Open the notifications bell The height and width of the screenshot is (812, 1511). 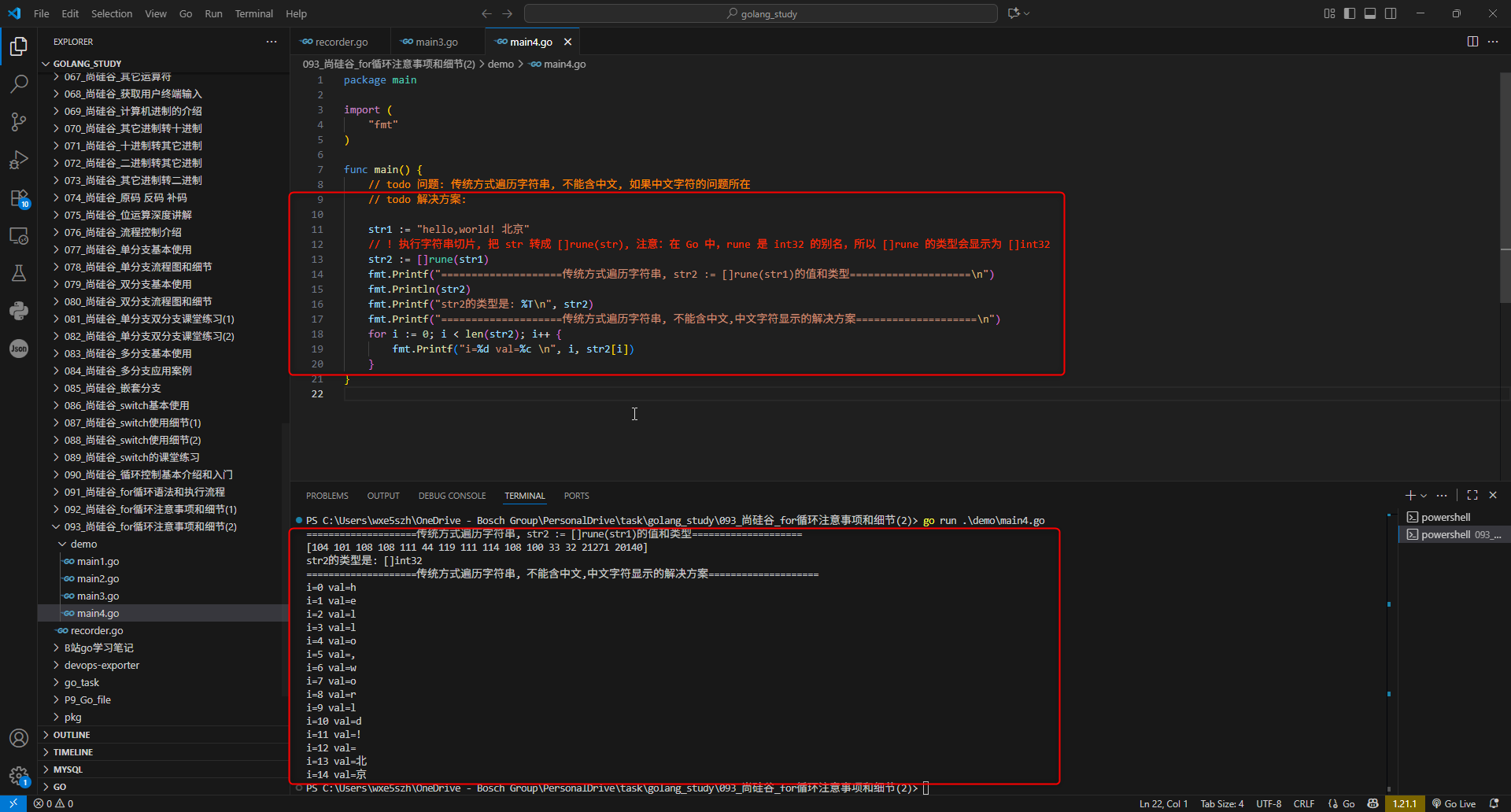[1494, 803]
